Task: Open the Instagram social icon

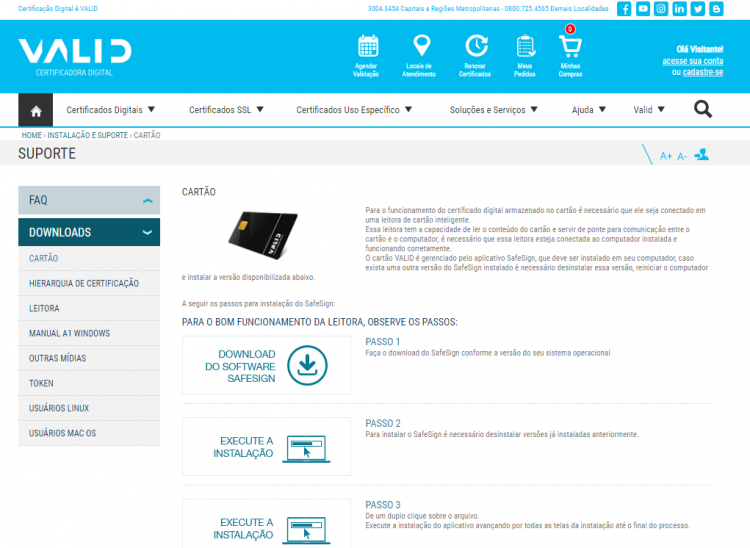Action: click(x=661, y=9)
